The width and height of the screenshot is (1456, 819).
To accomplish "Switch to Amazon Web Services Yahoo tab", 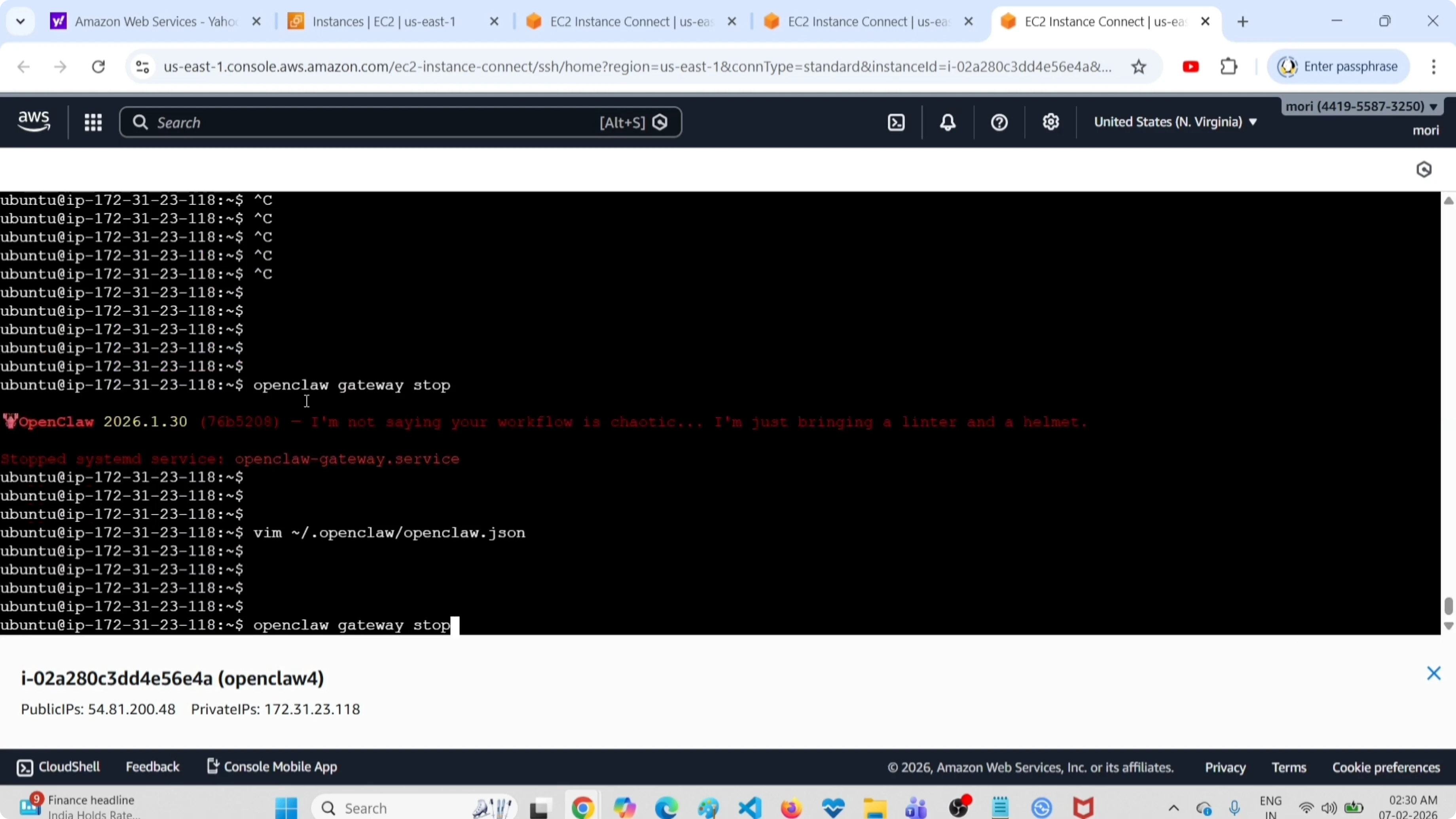I will click(x=155, y=22).
